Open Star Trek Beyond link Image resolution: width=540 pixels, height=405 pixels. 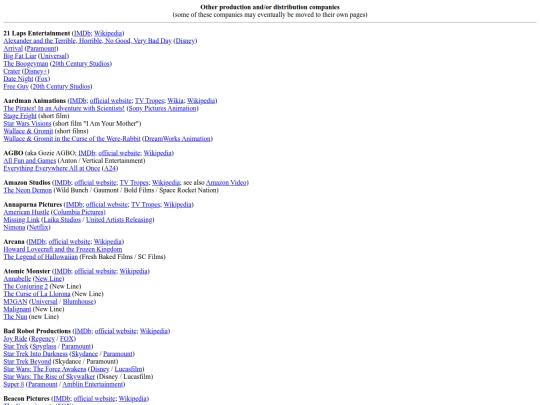[x=27, y=362]
